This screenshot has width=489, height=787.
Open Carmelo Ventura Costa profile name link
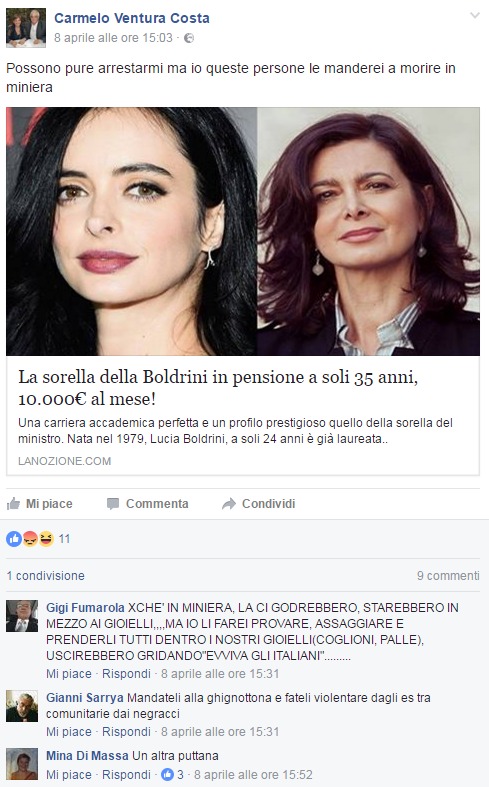[x=132, y=18]
